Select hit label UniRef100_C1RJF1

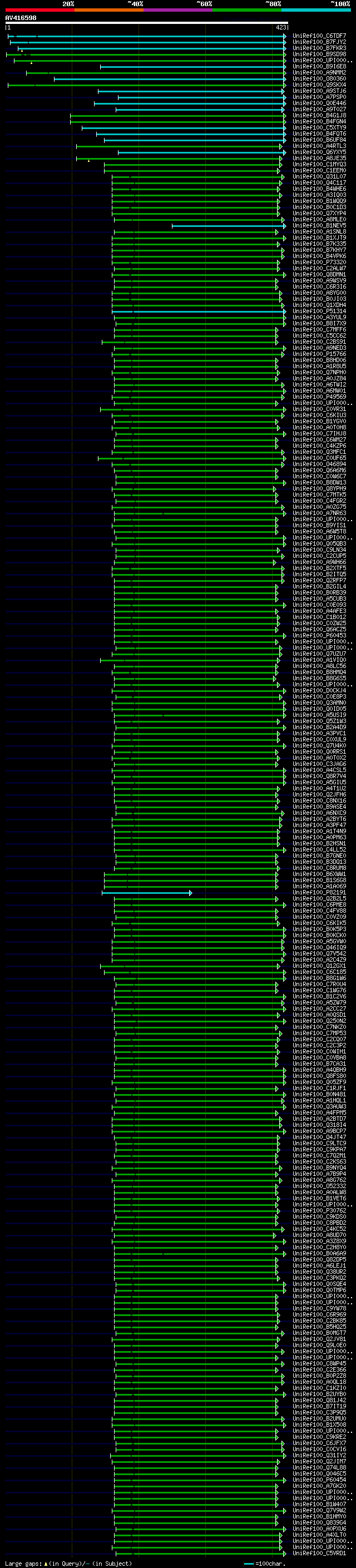319,1089
